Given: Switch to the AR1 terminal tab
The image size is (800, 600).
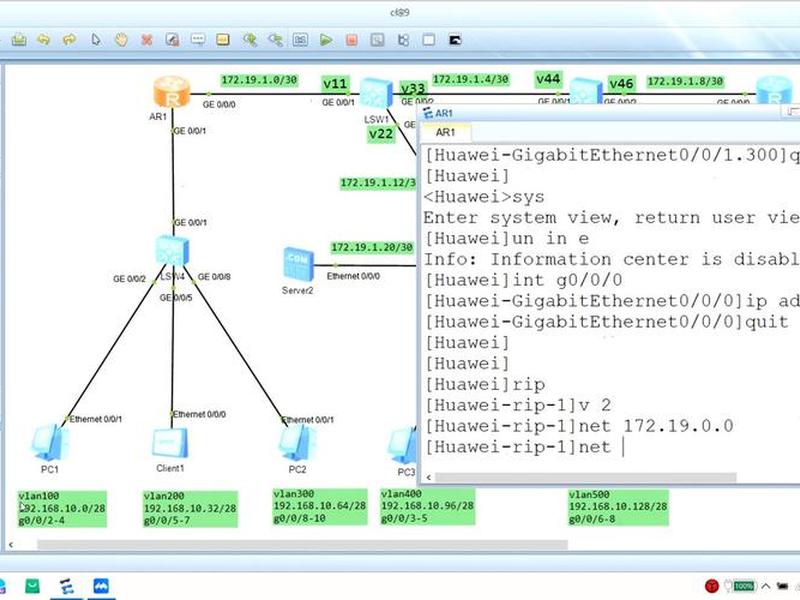Looking at the screenshot, I should point(445,133).
